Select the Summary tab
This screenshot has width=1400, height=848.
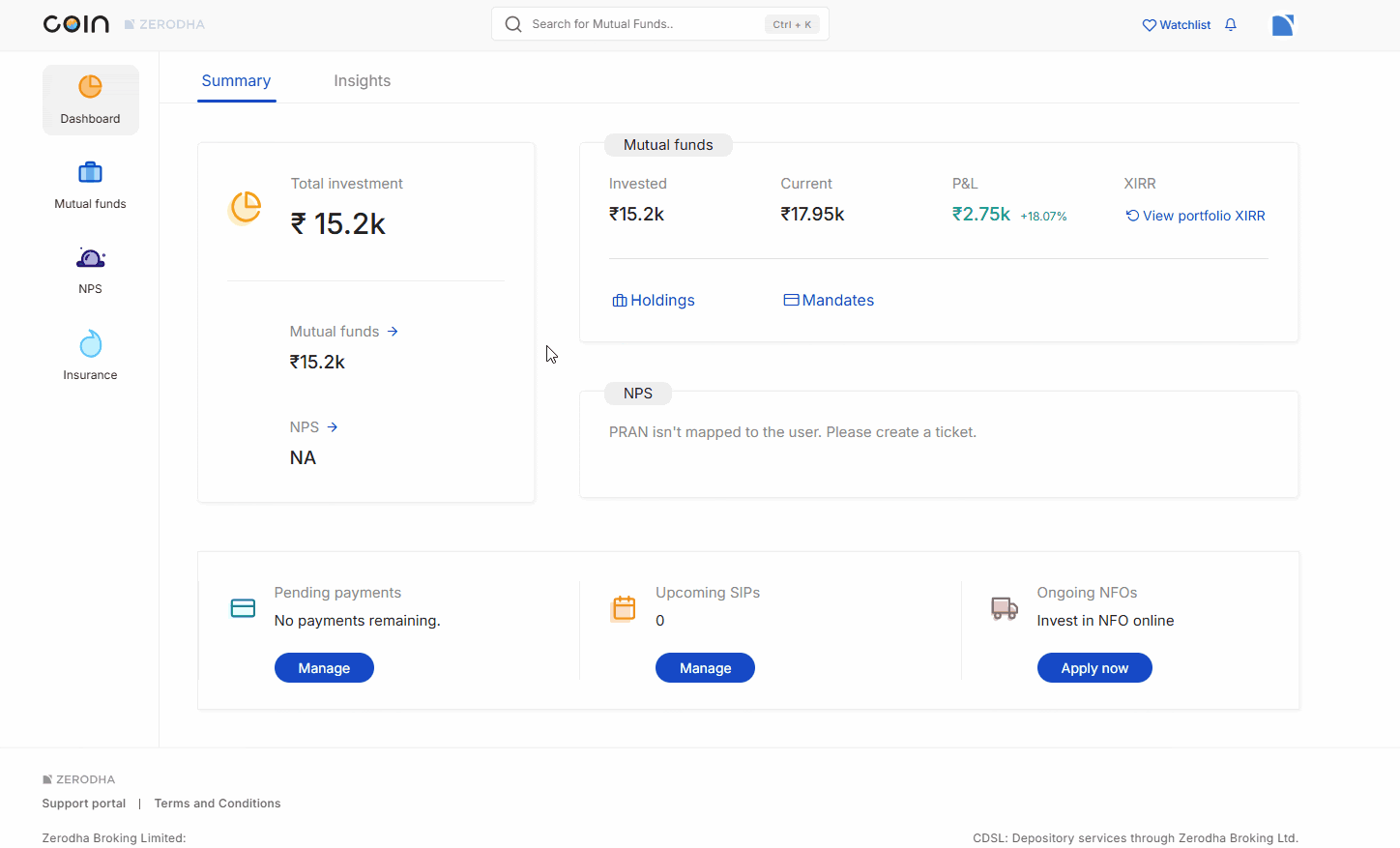pos(236,81)
